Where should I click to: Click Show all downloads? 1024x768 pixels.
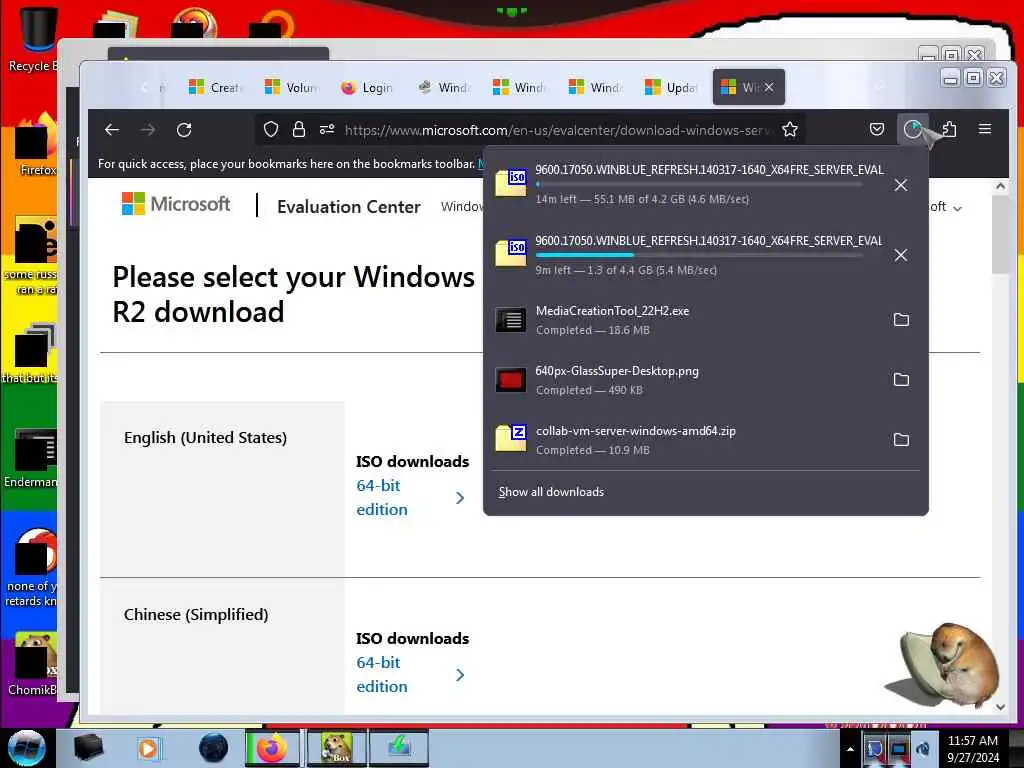click(551, 492)
